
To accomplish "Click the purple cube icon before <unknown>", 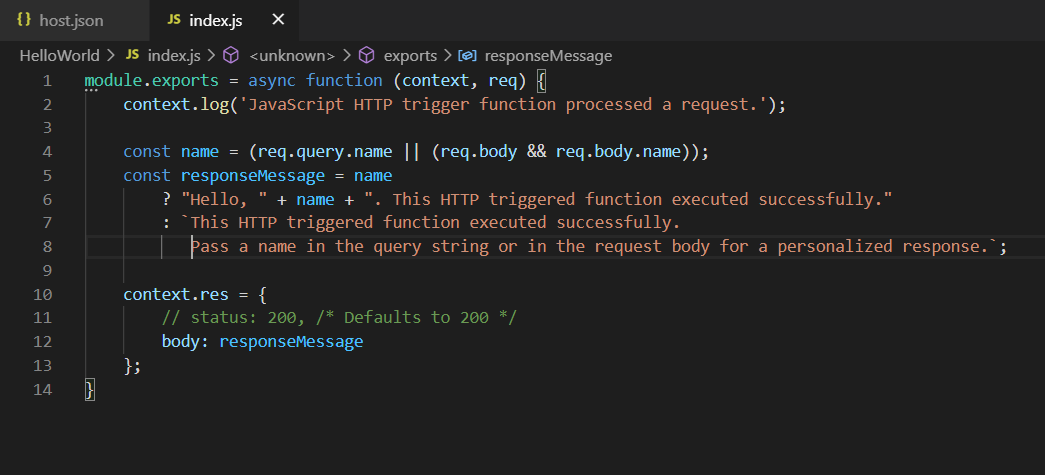I will click(231, 55).
